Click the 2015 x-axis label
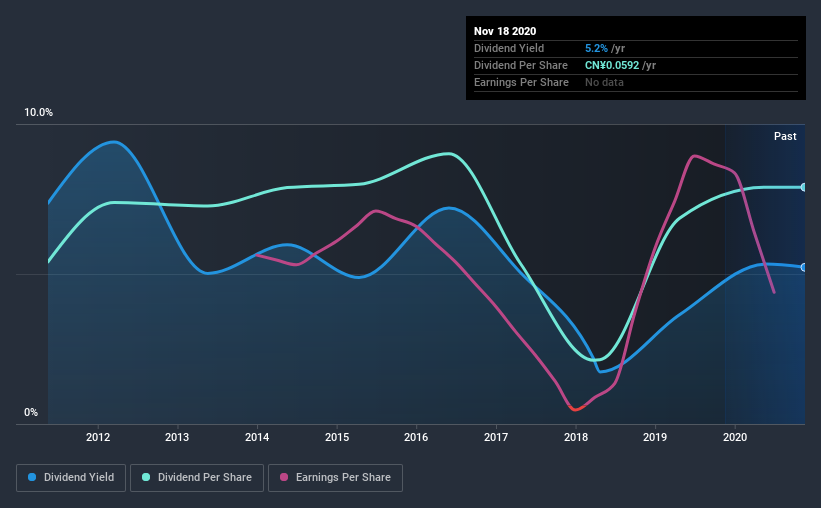 tap(337, 437)
